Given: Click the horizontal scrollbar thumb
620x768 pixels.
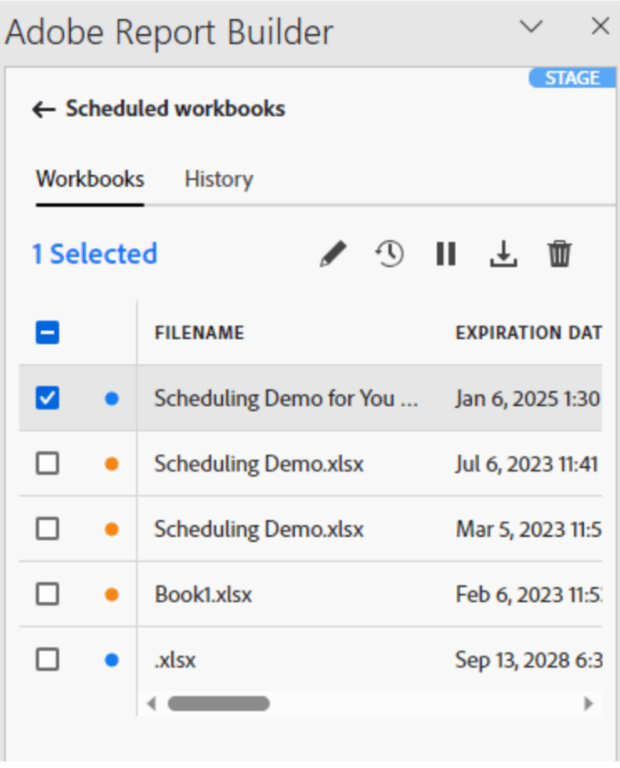Looking at the screenshot, I should 218,704.
